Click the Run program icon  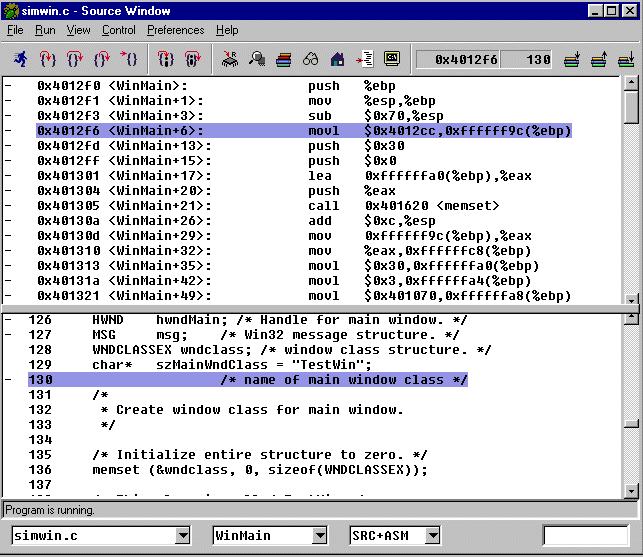(21, 59)
